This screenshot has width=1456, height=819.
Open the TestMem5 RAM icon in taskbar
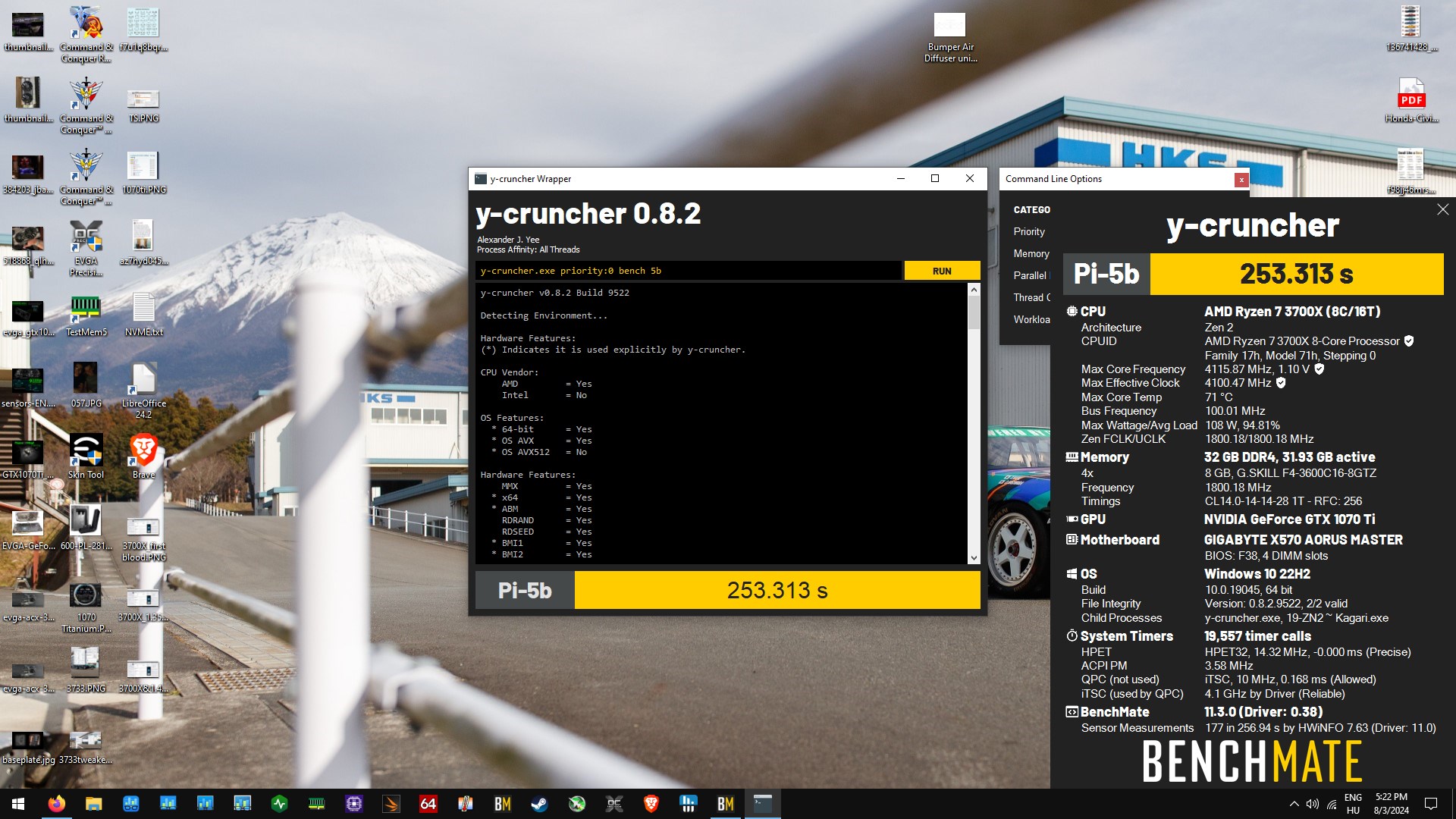[316, 804]
